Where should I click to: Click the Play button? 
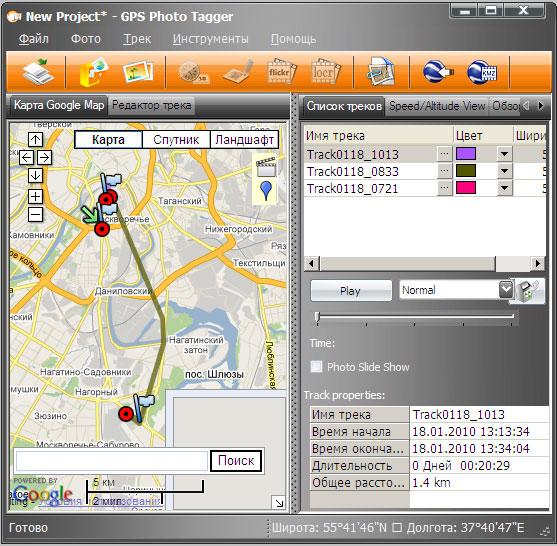[x=351, y=291]
